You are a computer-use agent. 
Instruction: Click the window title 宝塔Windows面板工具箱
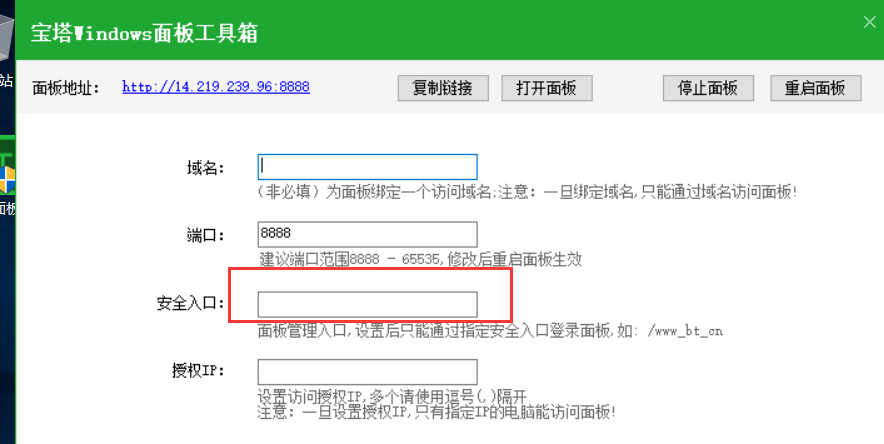pos(144,33)
